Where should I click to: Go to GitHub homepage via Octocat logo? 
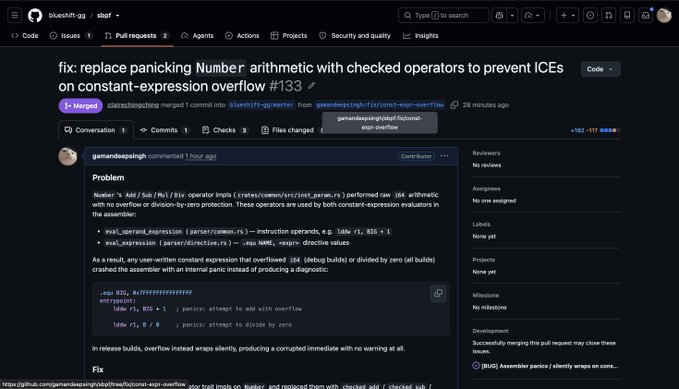[35, 16]
